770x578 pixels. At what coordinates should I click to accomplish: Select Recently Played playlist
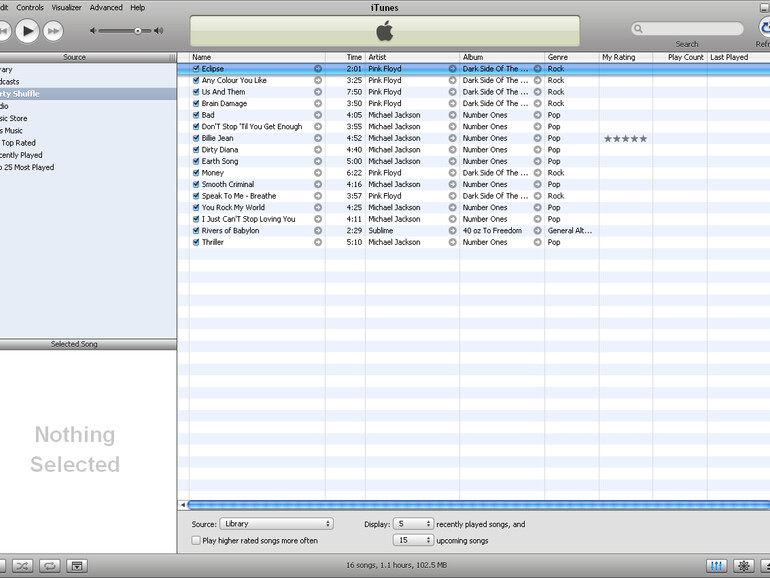pos(88,155)
